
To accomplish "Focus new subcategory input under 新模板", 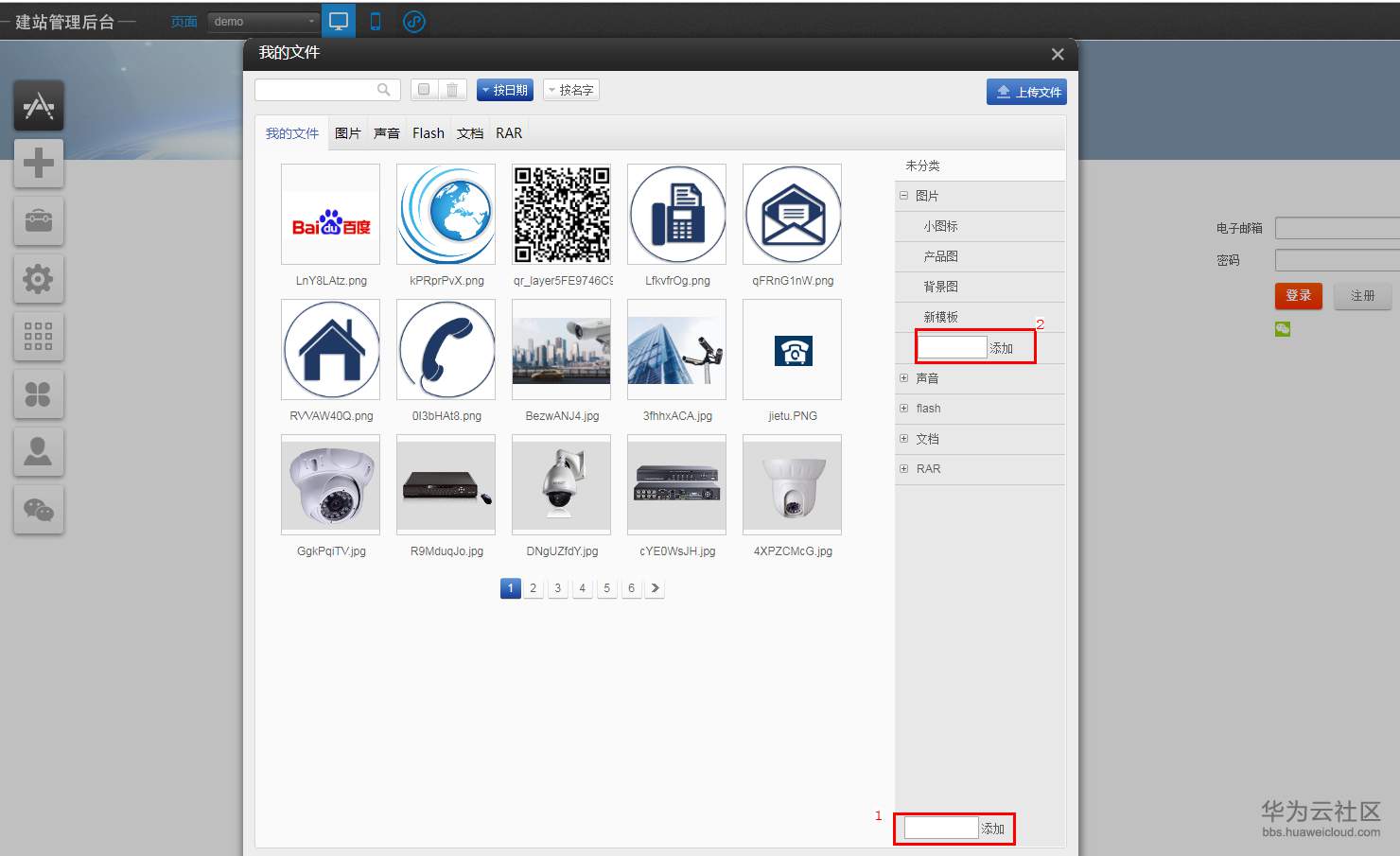I will 953,347.
